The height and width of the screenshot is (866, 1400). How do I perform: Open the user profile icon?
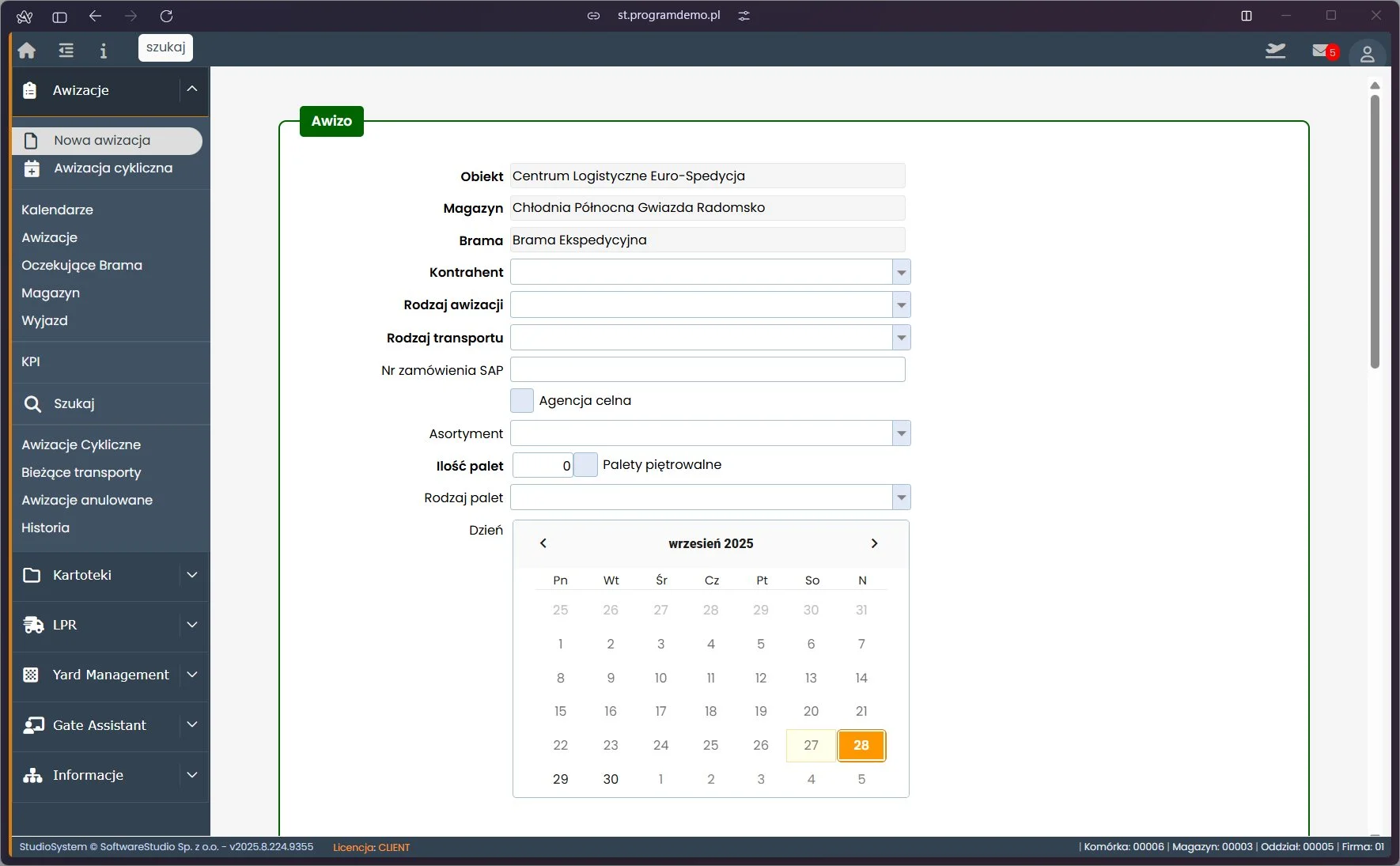(1367, 54)
